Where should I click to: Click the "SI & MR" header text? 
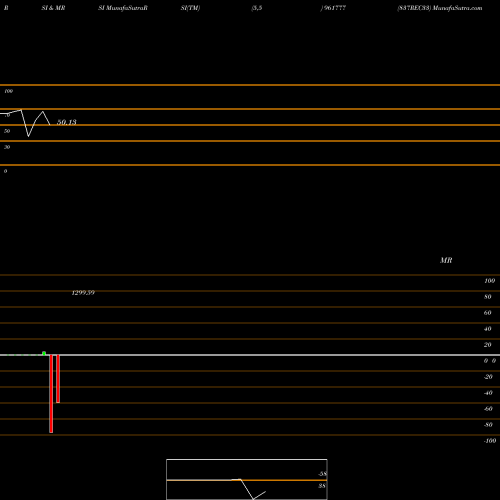pos(53,8)
